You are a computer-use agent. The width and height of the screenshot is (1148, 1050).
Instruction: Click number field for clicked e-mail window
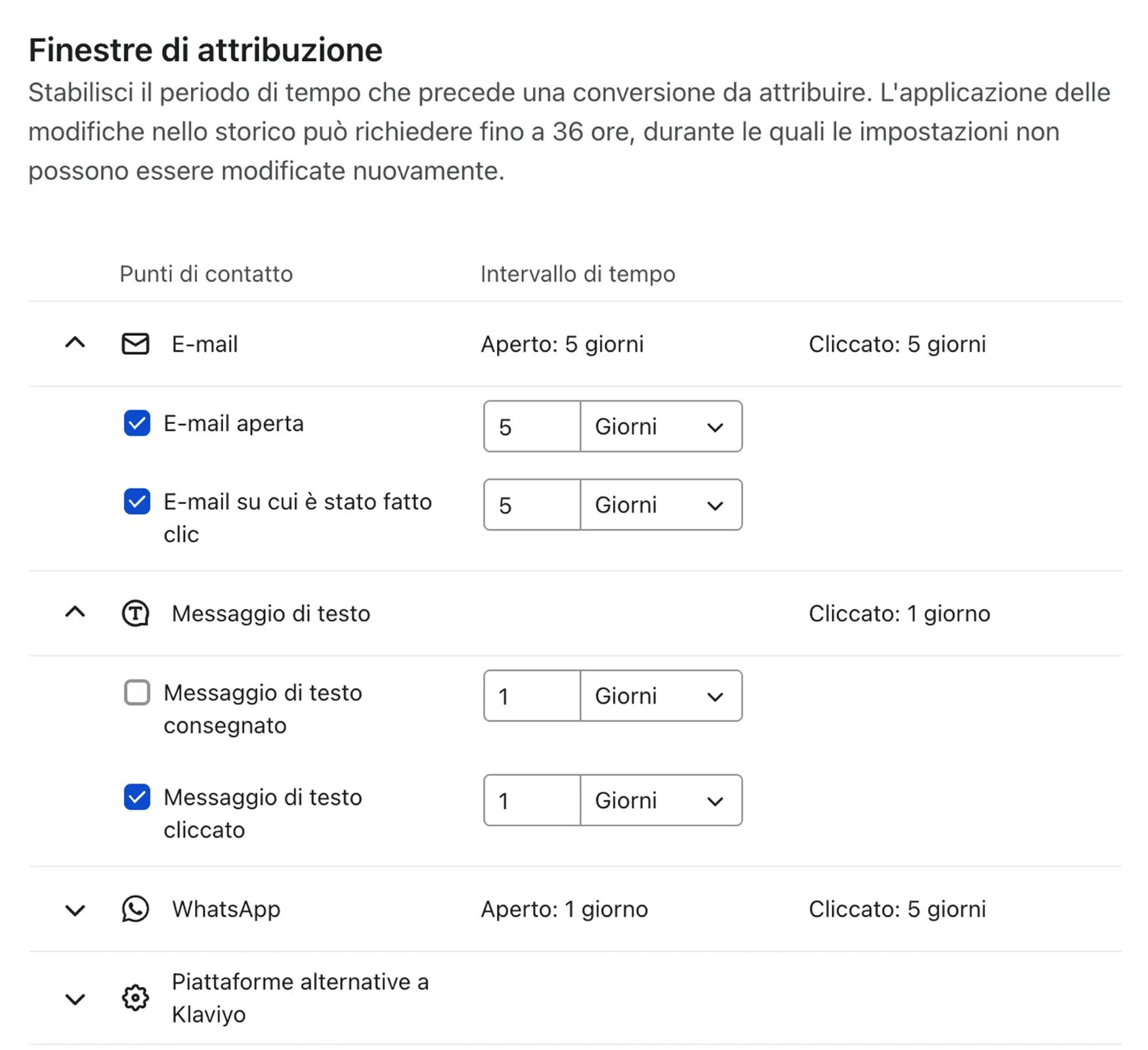[x=532, y=505]
